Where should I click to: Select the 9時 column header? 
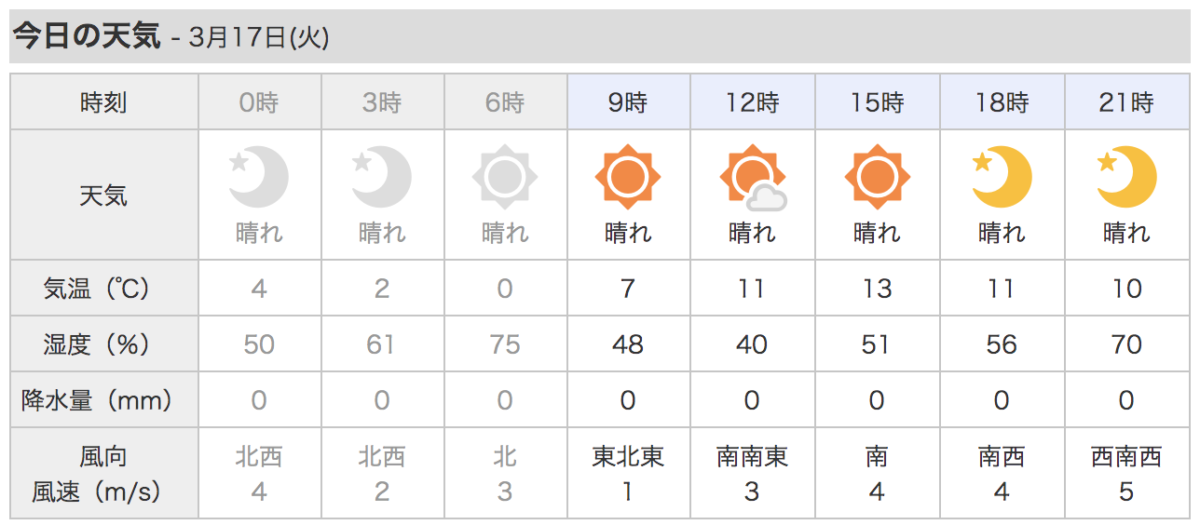point(628,101)
